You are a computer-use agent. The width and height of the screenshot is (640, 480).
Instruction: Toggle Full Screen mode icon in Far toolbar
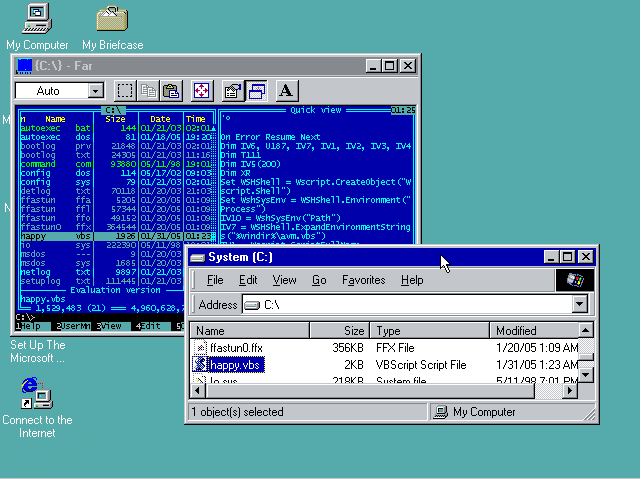point(201,91)
